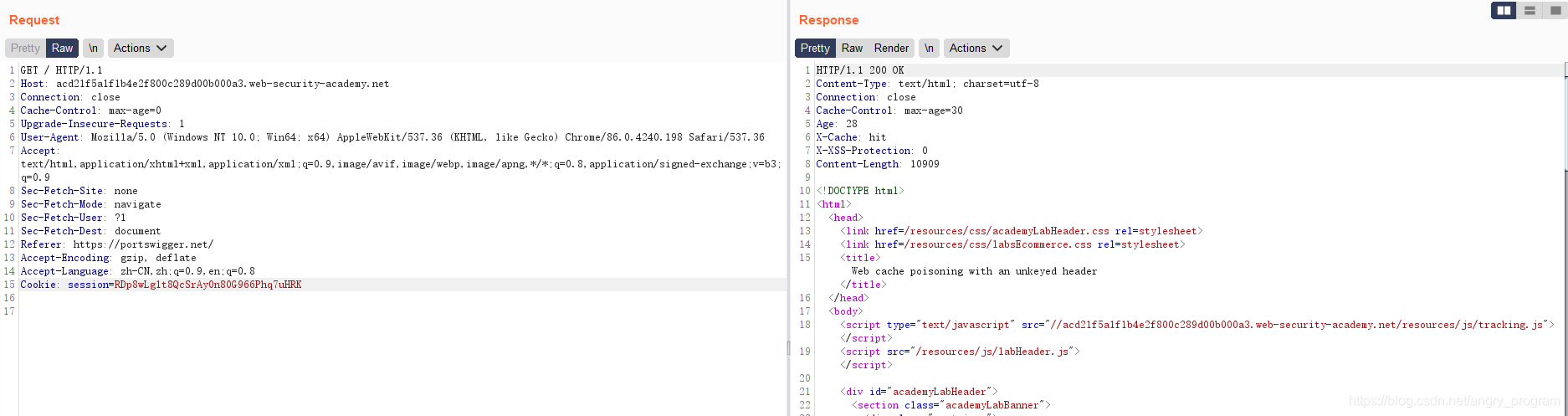
Task: Click the vertical scrollbar of the Response panel
Action: tap(1565, 126)
